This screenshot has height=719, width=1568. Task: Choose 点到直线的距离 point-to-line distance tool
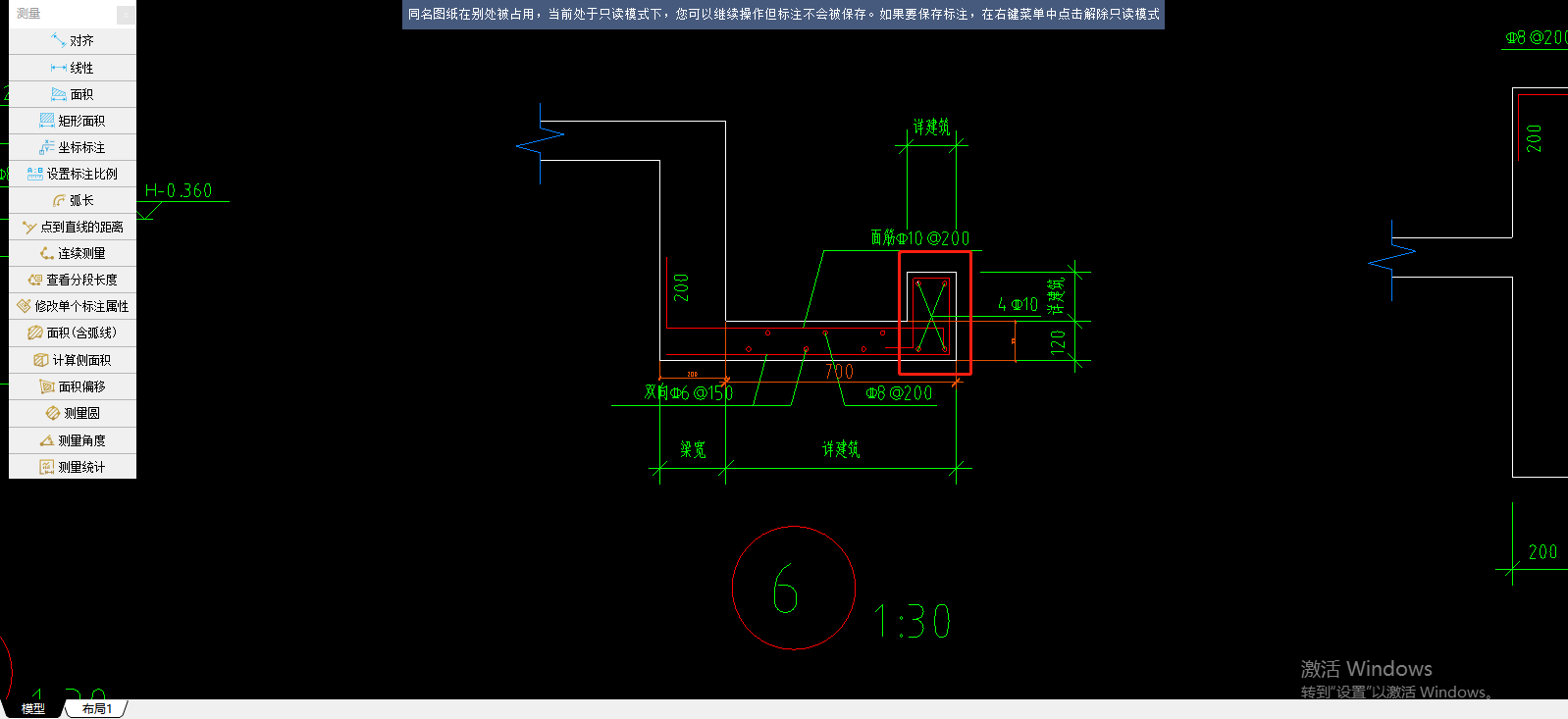pos(73,227)
